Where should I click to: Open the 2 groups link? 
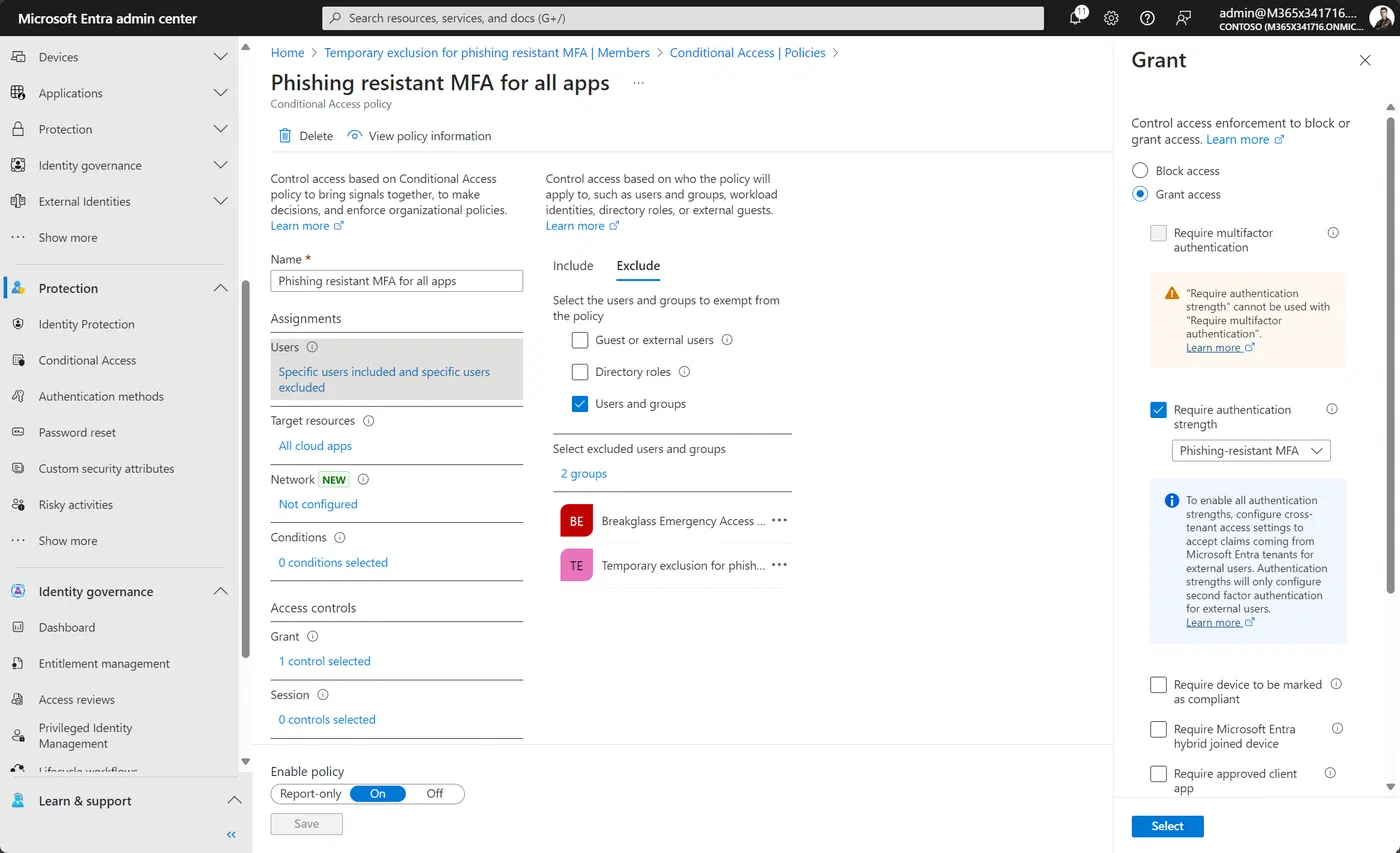[x=584, y=474]
